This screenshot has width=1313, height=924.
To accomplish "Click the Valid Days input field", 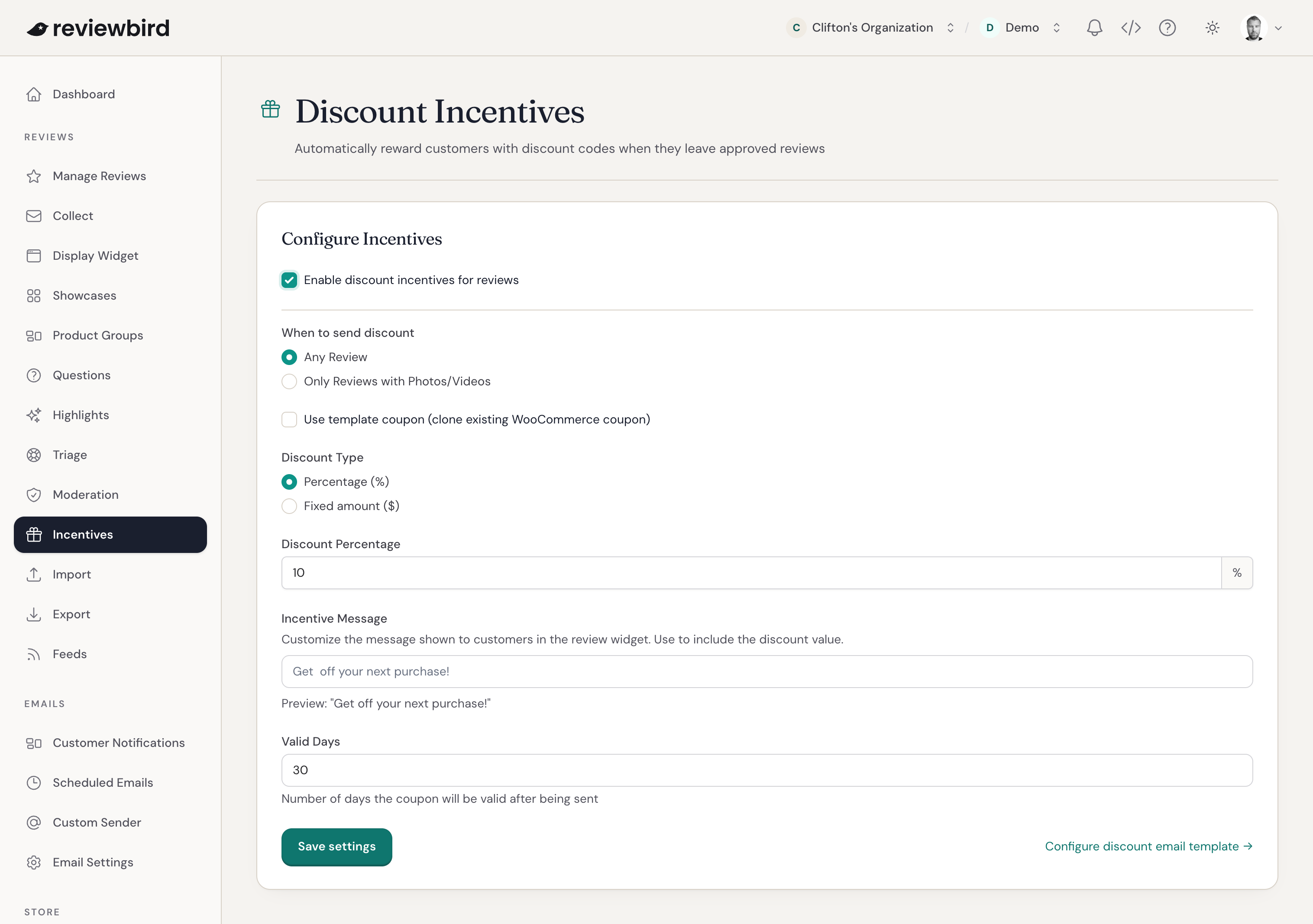I will point(767,770).
